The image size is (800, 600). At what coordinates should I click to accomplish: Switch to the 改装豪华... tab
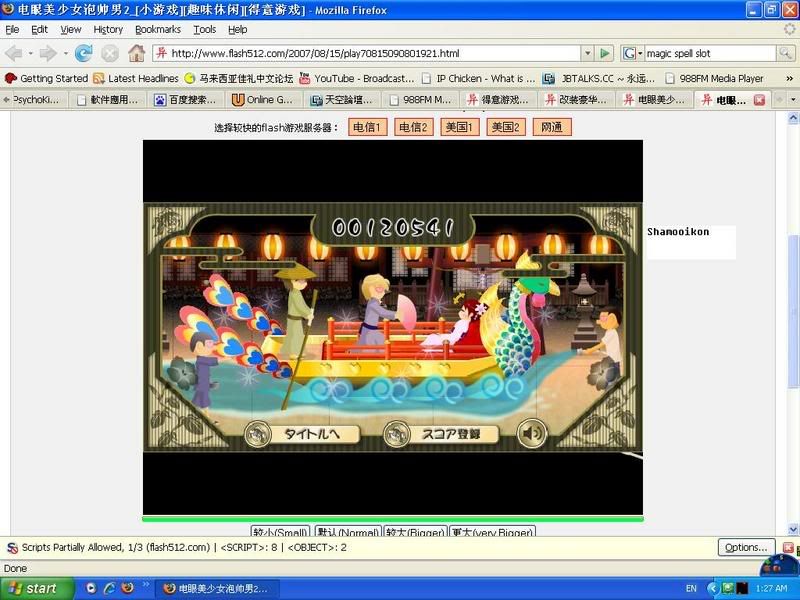pos(576,100)
